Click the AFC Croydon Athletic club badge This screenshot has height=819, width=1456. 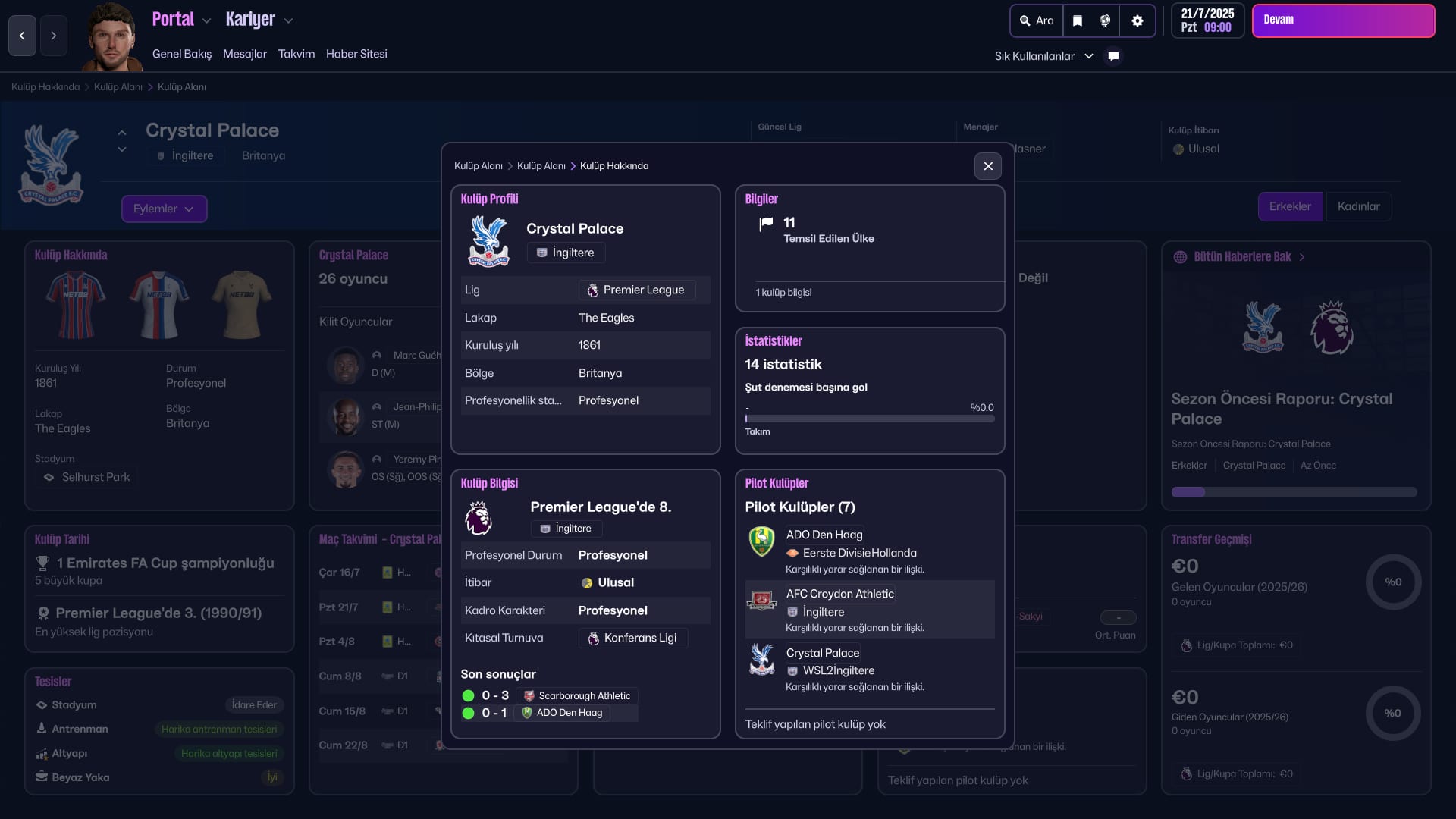[761, 601]
